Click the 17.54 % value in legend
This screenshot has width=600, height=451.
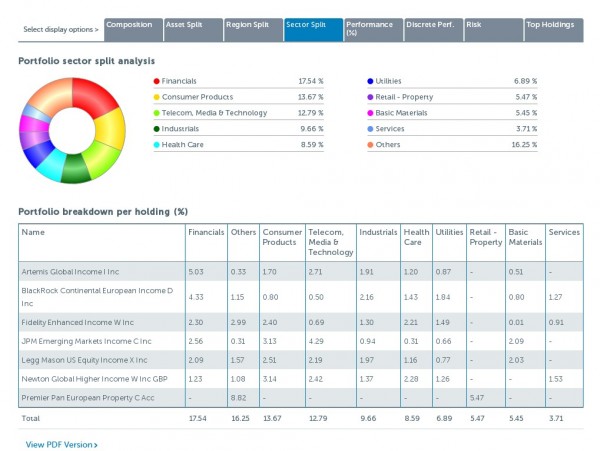(311, 81)
